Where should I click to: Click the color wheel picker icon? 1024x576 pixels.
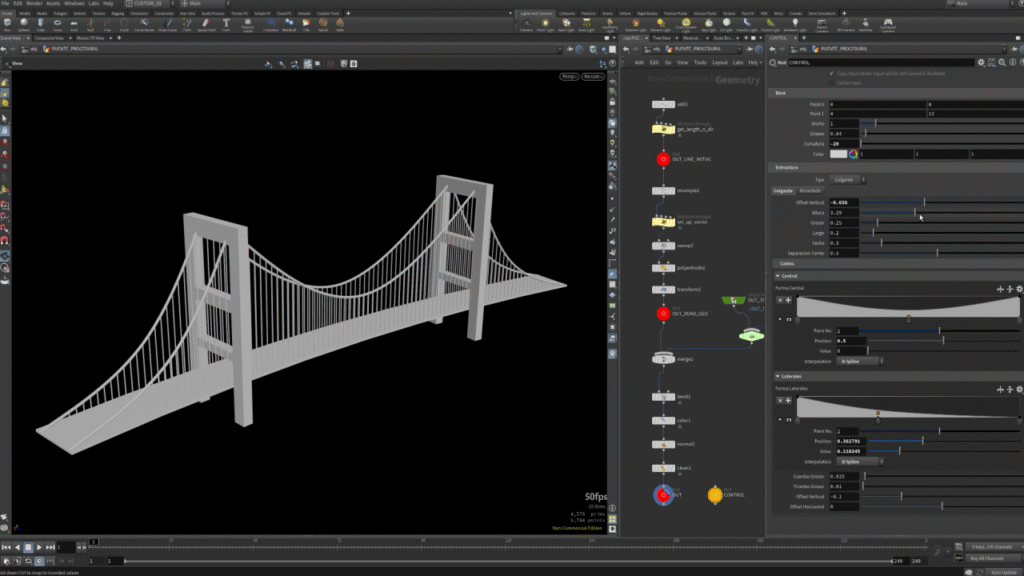coord(853,154)
